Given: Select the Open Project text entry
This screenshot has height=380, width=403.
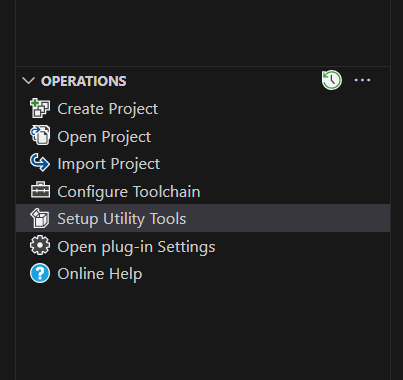Looking at the screenshot, I should [x=104, y=137].
